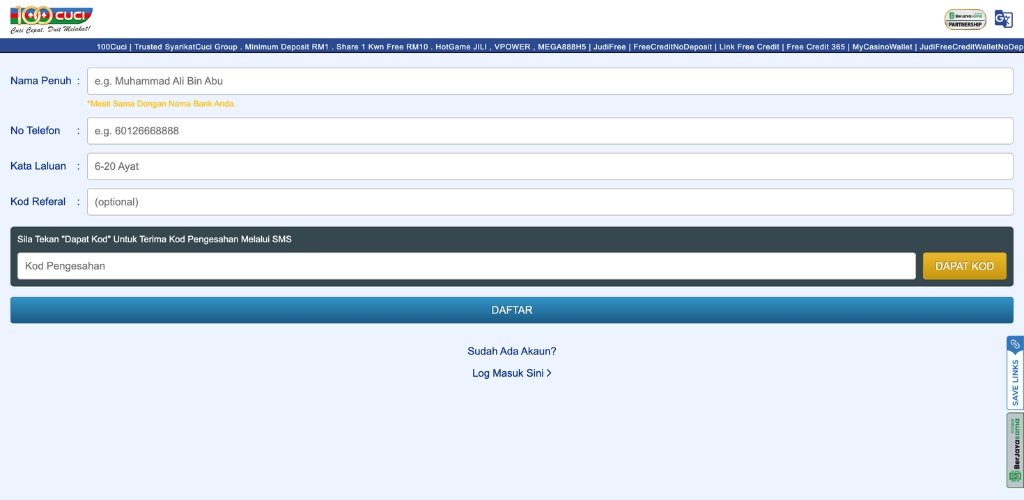Click the Kod Referal label
This screenshot has width=1024, height=500.
click(x=38, y=202)
